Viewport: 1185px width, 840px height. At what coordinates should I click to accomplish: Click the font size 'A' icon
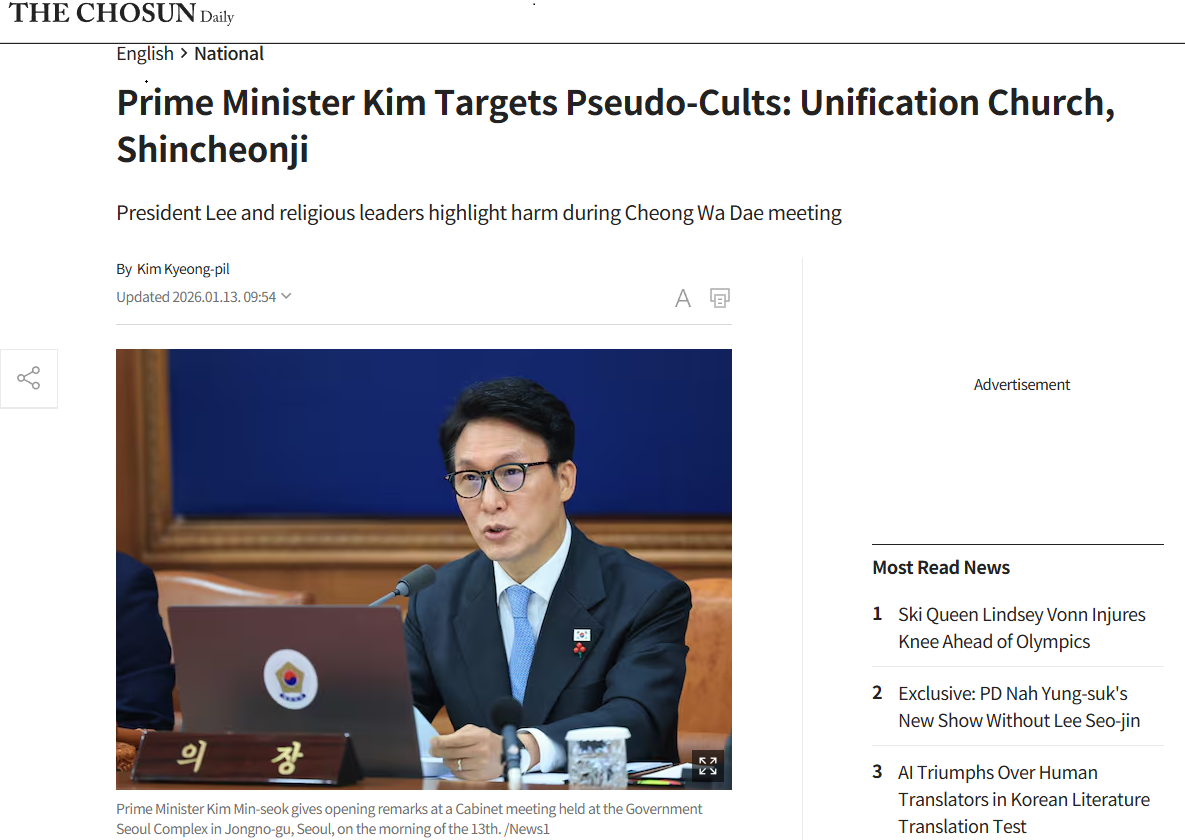(682, 299)
